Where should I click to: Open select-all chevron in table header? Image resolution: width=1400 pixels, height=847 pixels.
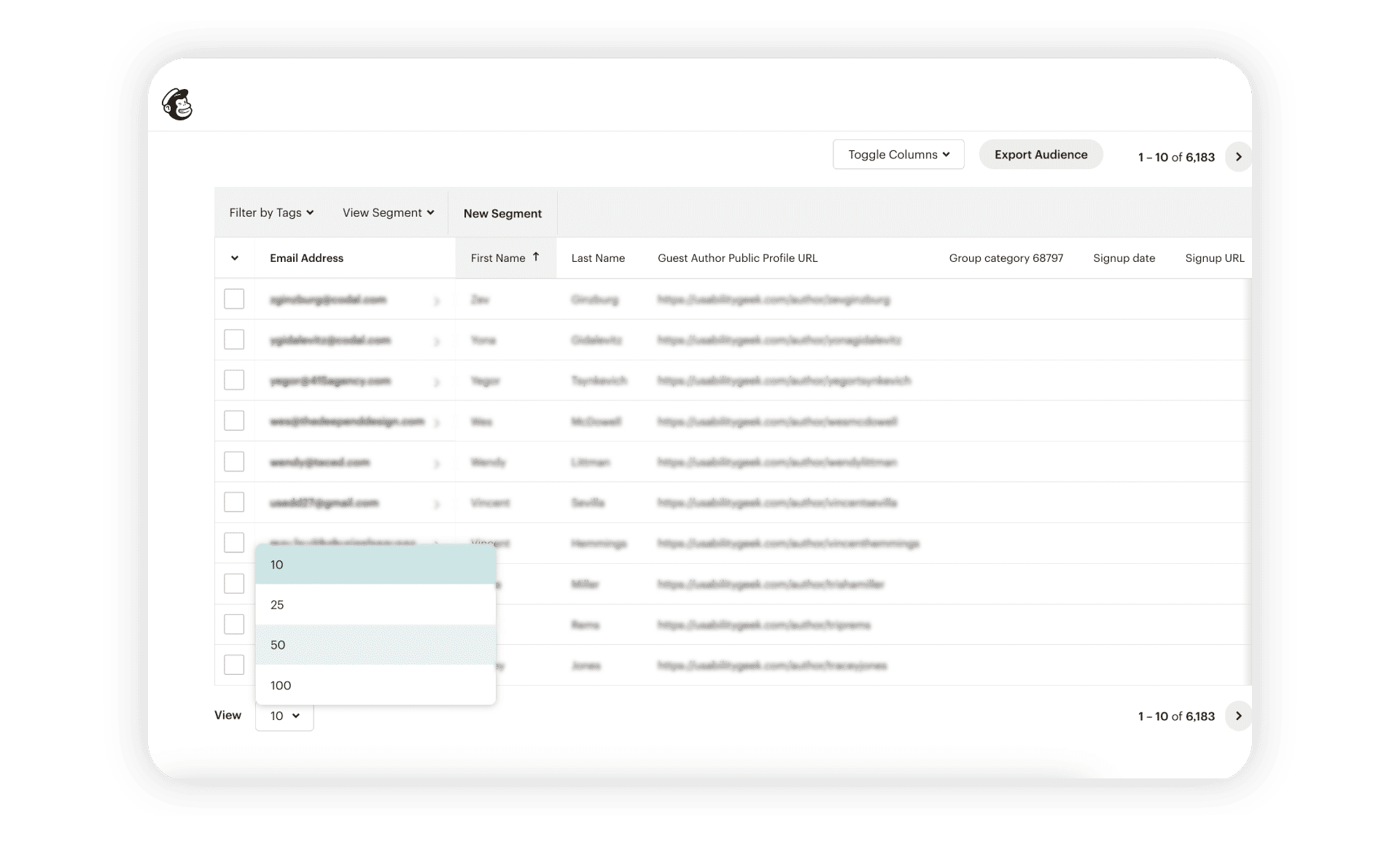(235, 258)
